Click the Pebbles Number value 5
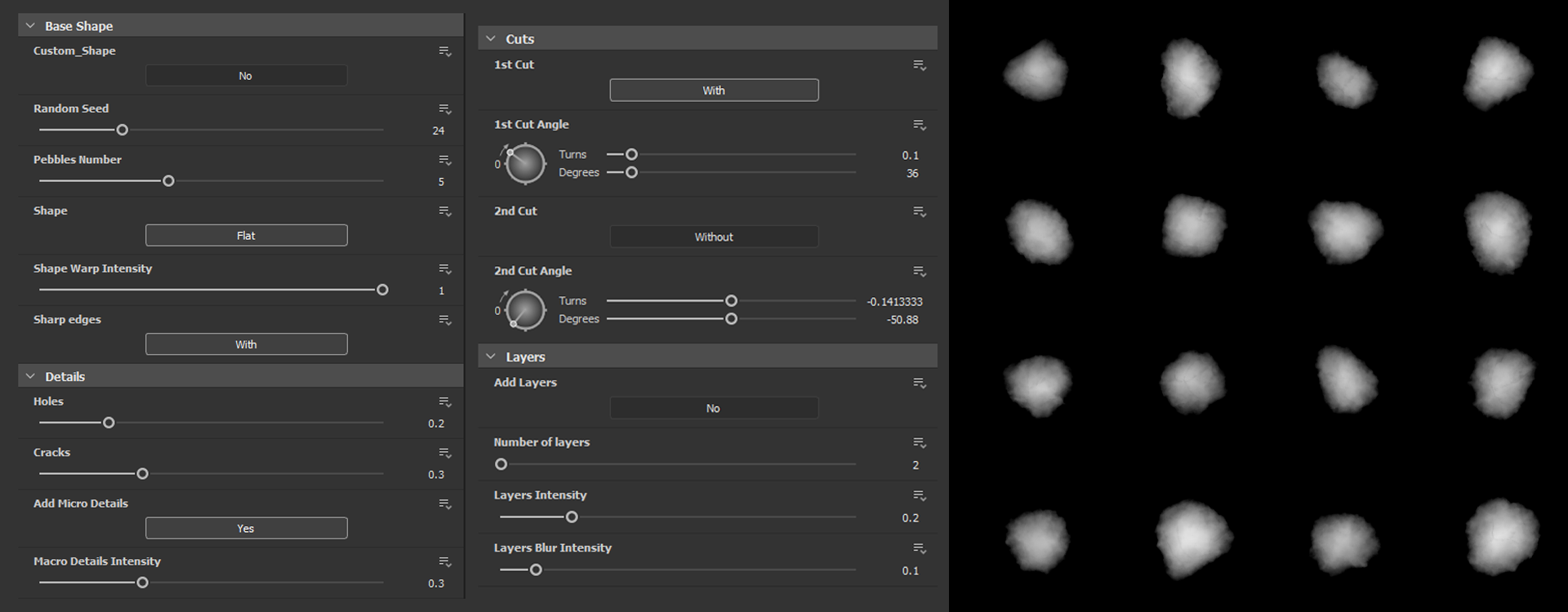This screenshot has width=1568, height=612. coord(441,182)
